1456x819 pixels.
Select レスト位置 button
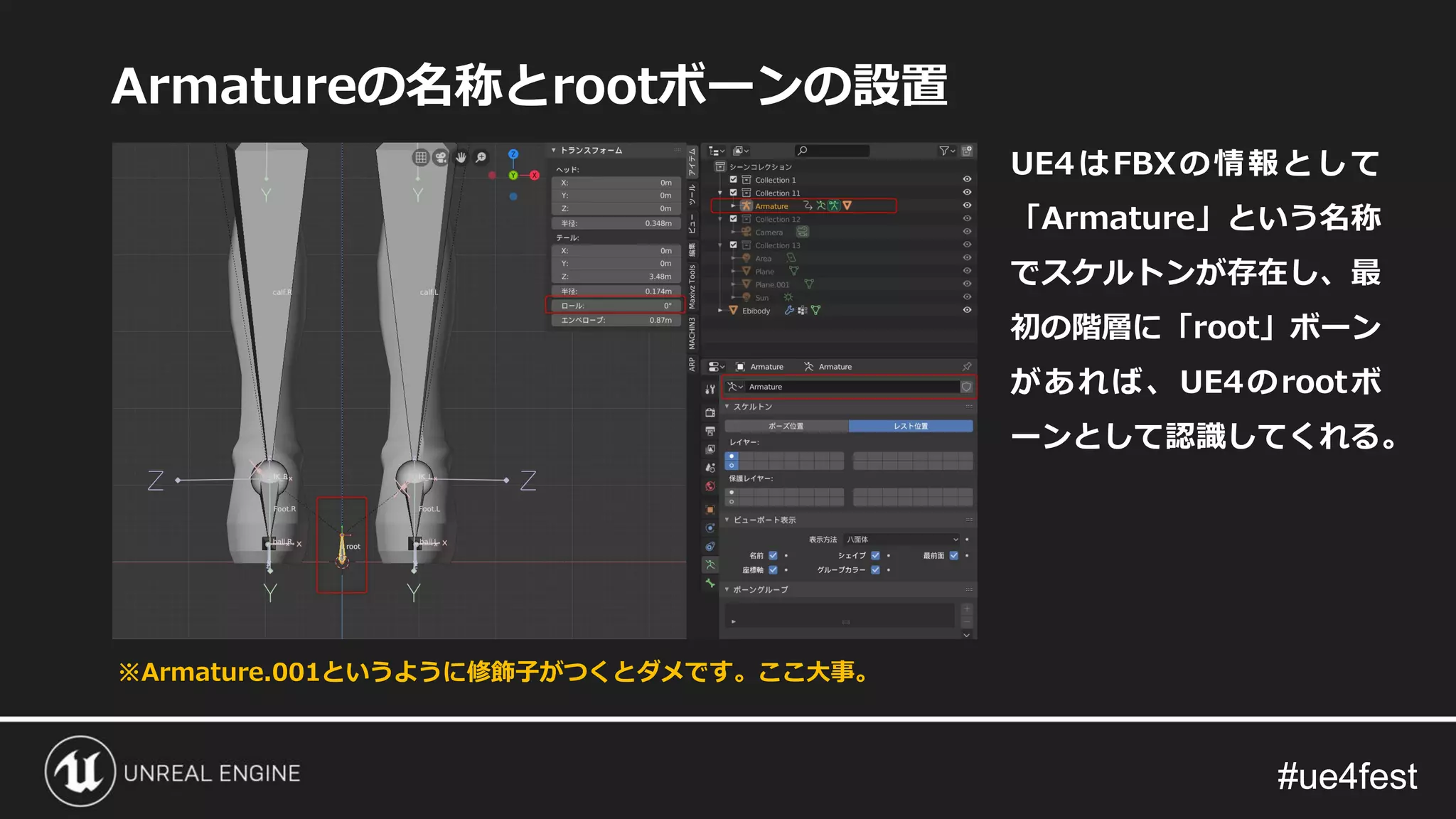tap(911, 426)
